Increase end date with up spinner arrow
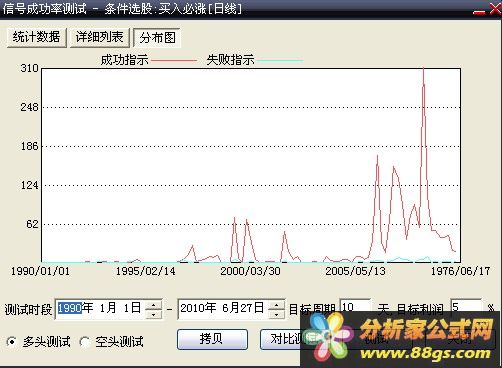502x368 pixels. (277, 305)
